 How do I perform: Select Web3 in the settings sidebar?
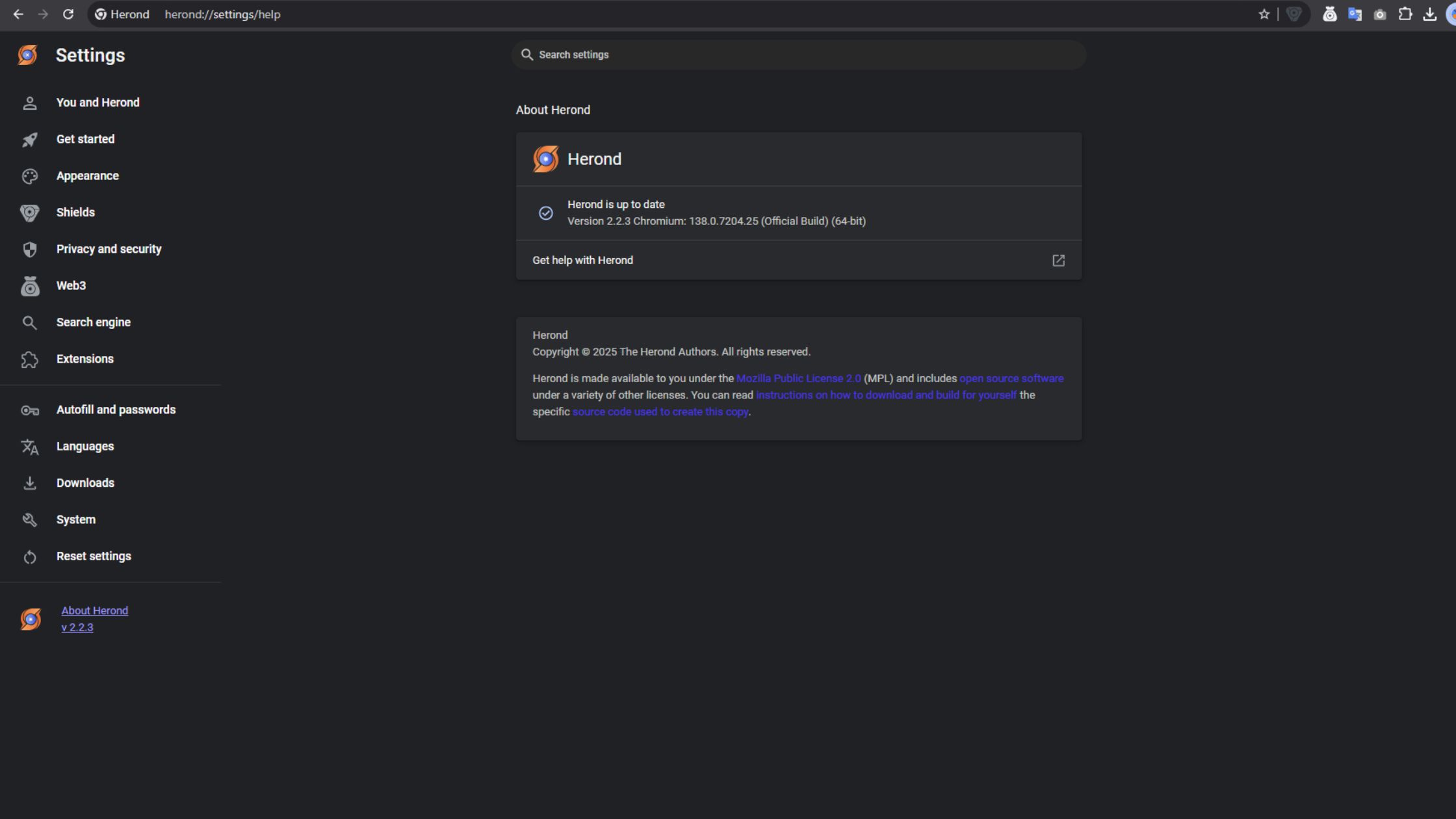coord(71,285)
